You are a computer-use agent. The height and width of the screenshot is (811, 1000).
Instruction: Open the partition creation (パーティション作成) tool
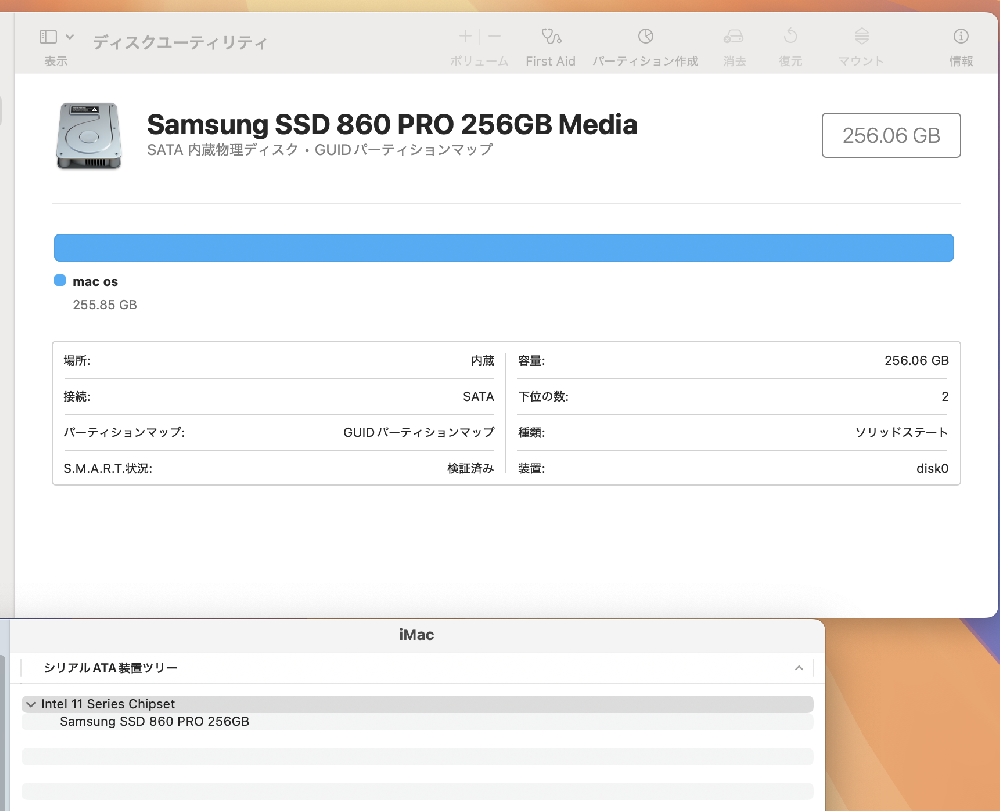[x=645, y=37]
